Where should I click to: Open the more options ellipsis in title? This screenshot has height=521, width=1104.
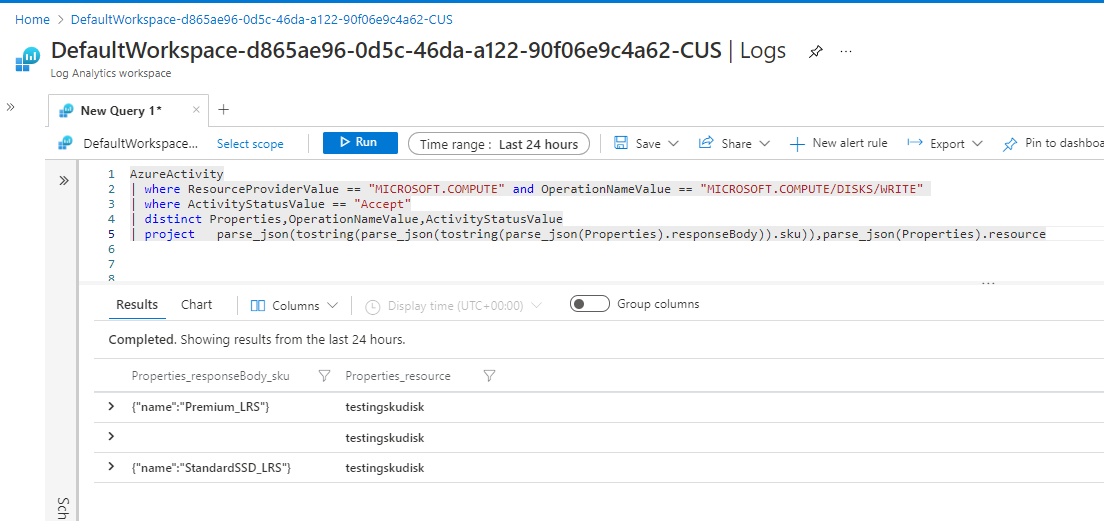pyautogui.click(x=846, y=51)
